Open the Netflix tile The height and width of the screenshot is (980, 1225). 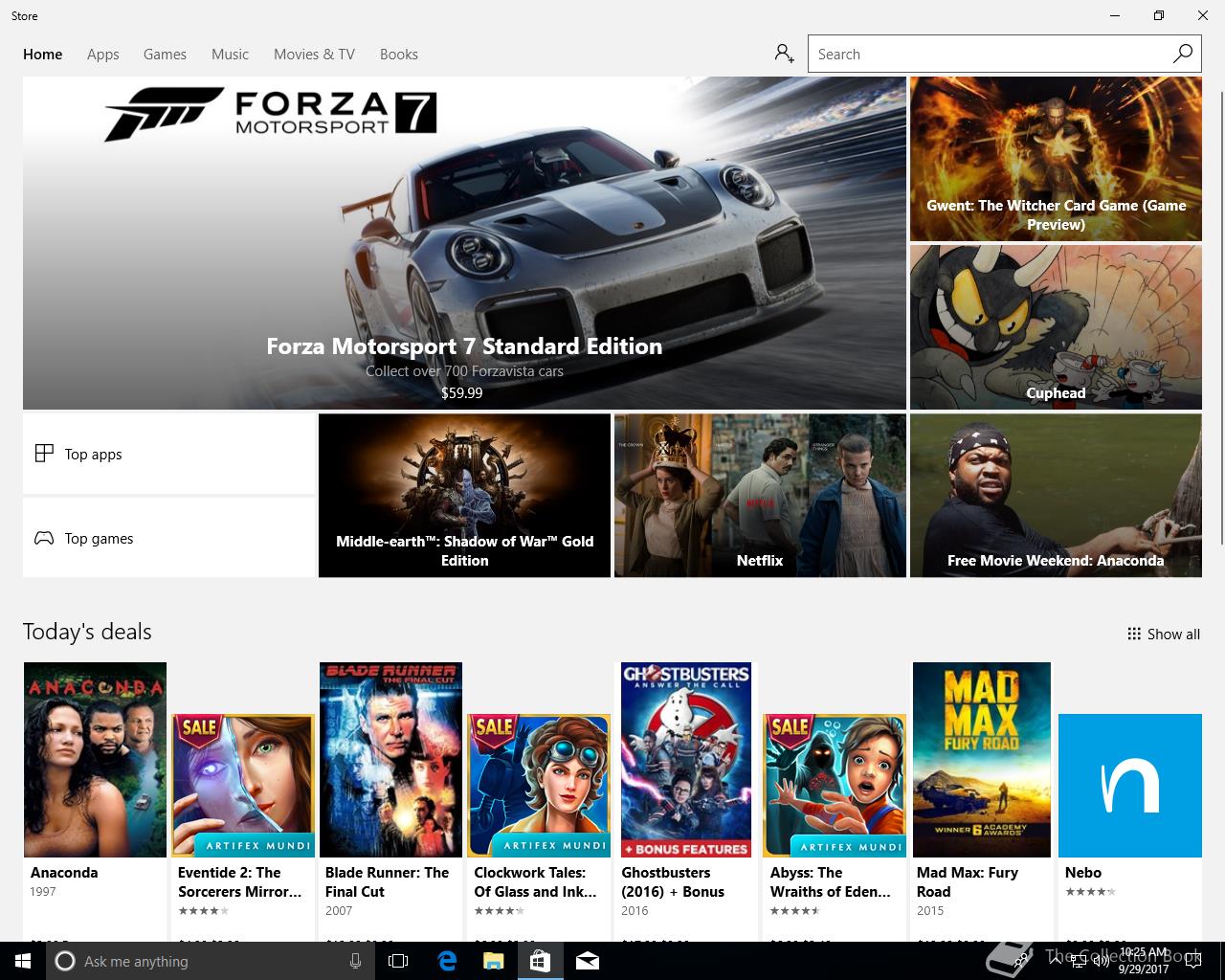[x=760, y=496]
